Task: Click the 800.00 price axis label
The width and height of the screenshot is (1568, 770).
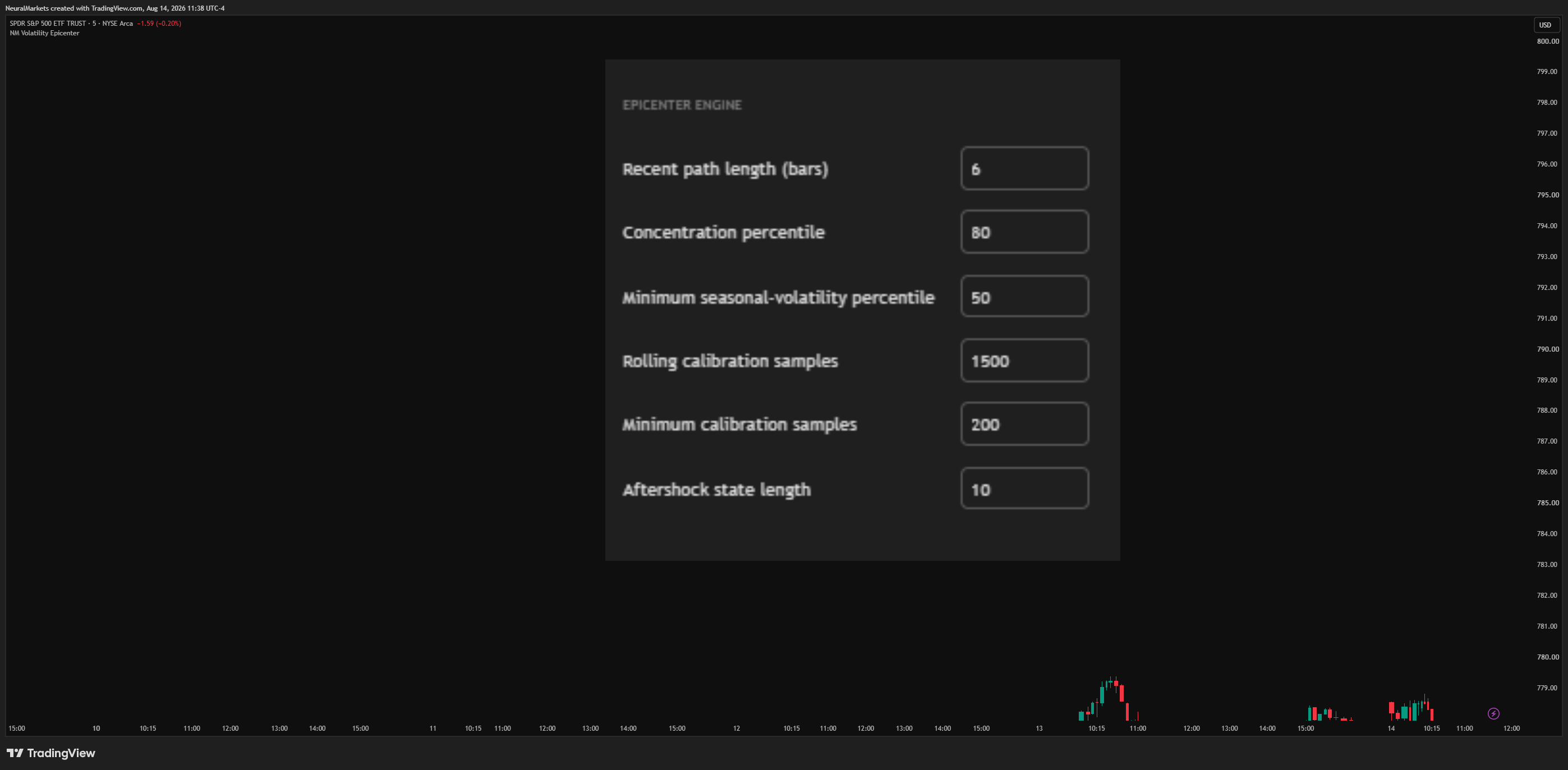Action: coord(1547,42)
